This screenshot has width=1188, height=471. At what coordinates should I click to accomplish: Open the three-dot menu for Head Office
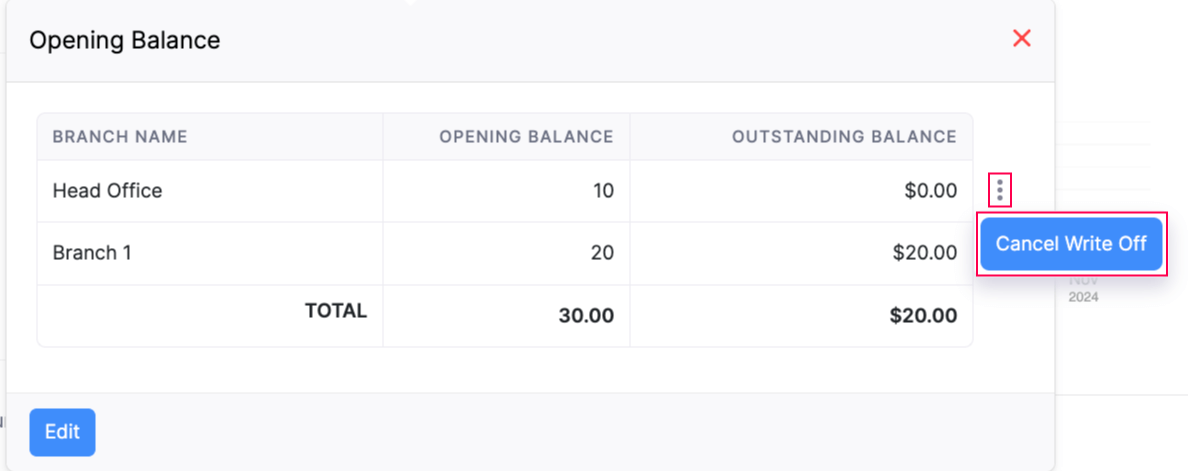(1000, 190)
